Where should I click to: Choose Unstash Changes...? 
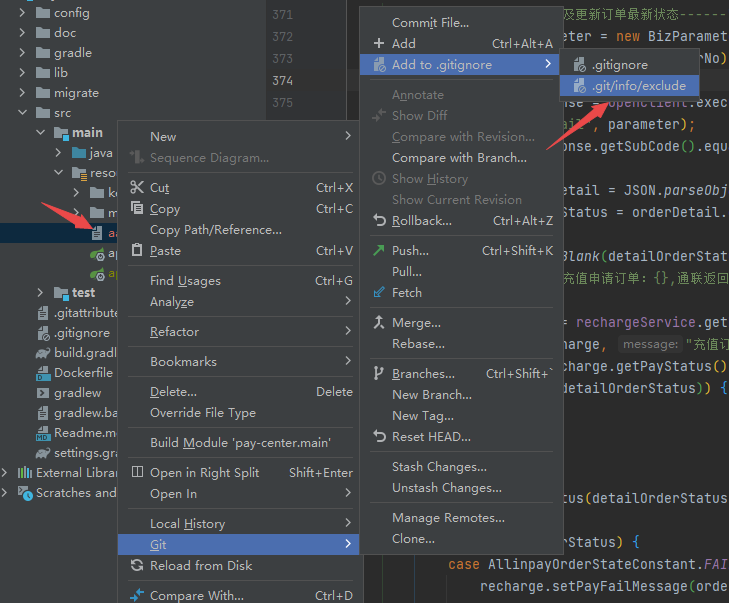pos(461,487)
